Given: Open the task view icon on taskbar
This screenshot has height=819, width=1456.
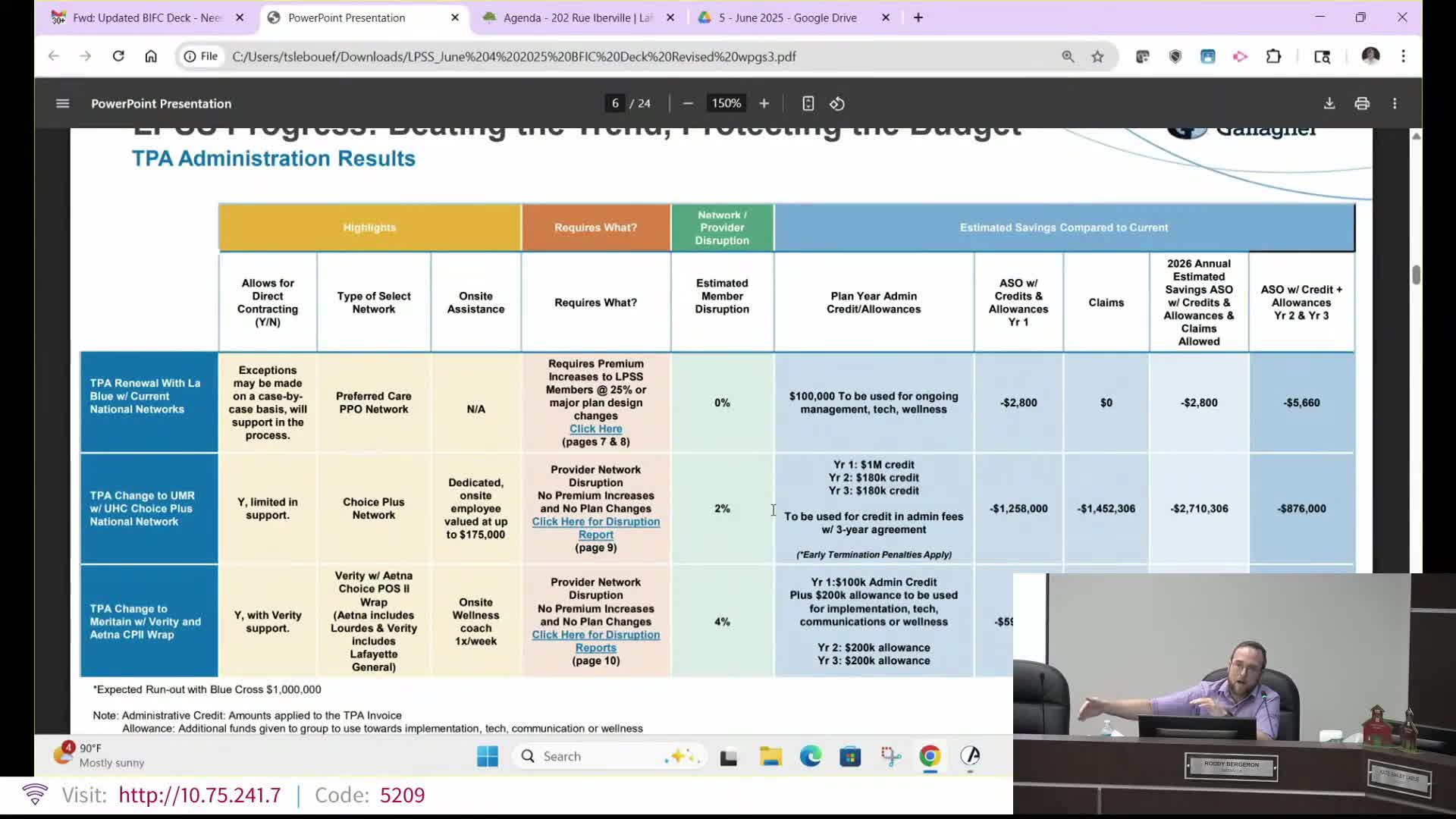Looking at the screenshot, I should (x=729, y=756).
